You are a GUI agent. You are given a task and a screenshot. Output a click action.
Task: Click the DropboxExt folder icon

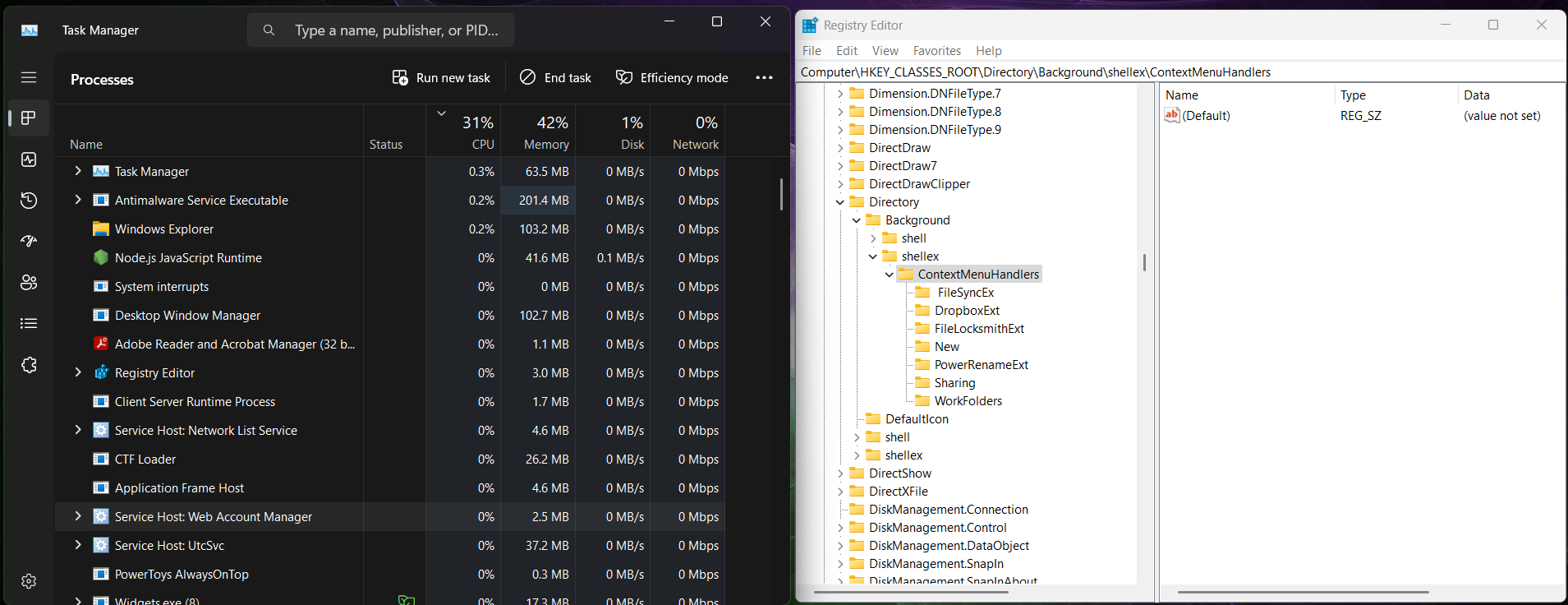(923, 311)
